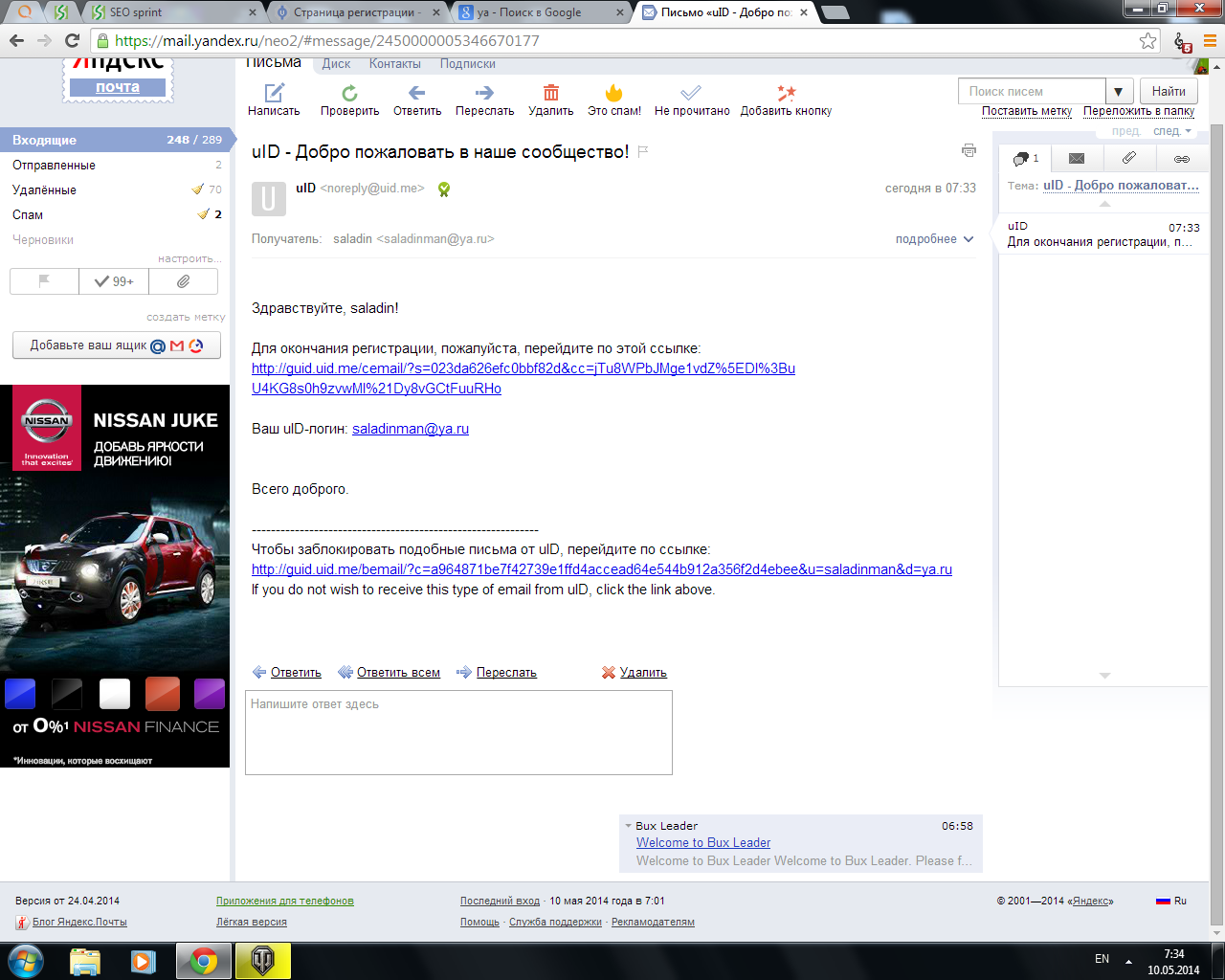The height and width of the screenshot is (980, 1225).
Task: Click the bottom Удалить link with red X
Action: (643, 673)
